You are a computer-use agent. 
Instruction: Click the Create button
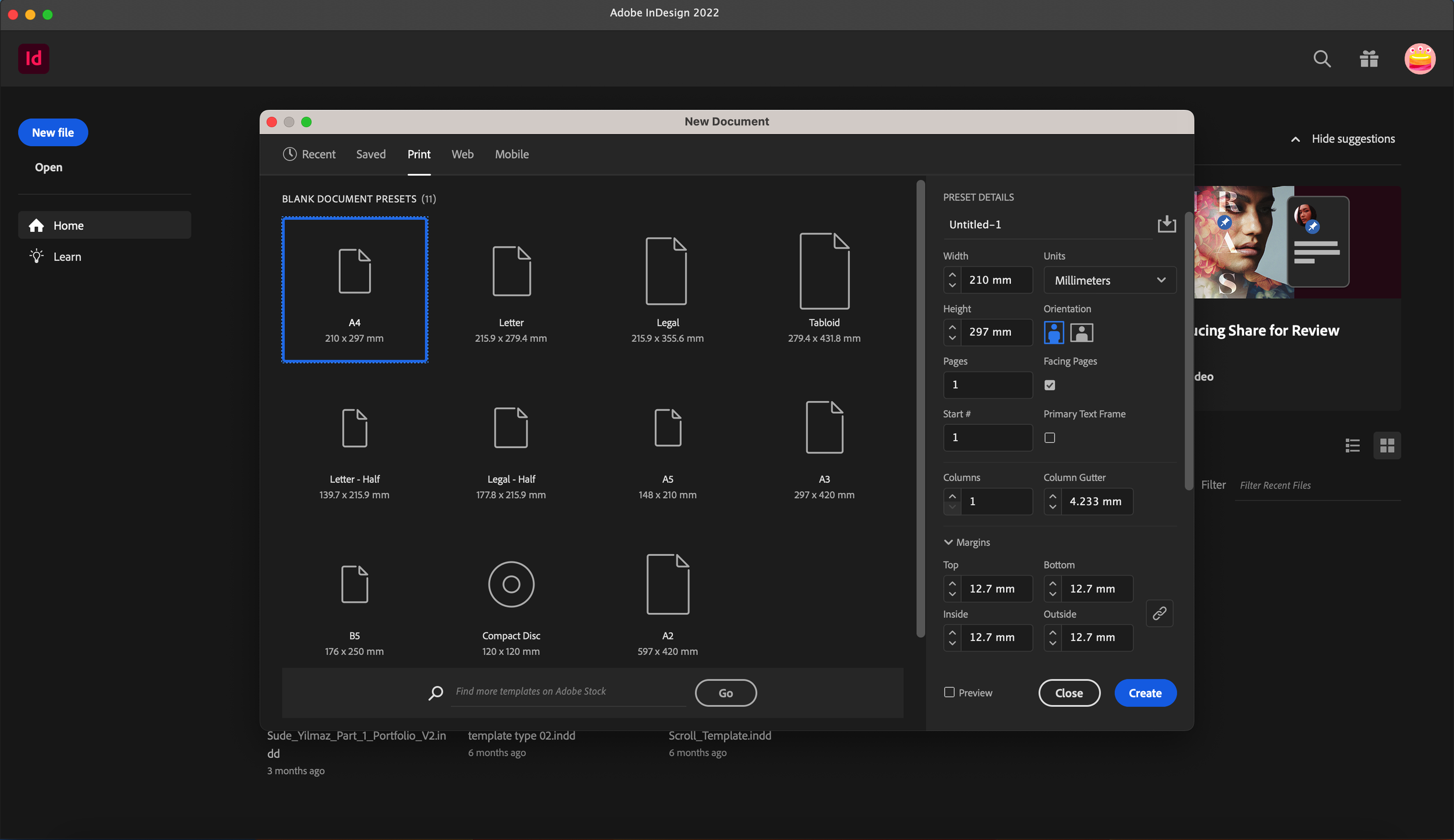[1145, 692]
